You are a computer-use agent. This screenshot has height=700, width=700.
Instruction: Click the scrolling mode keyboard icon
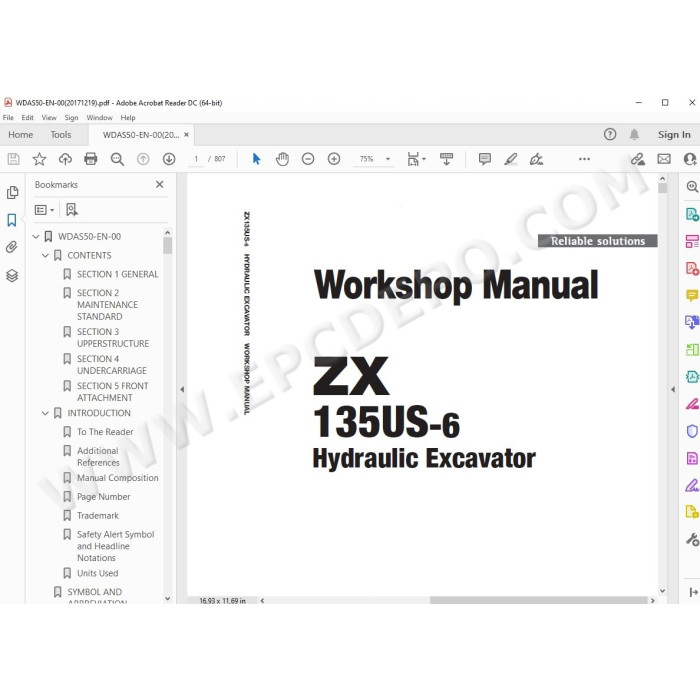tap(446, 159)
